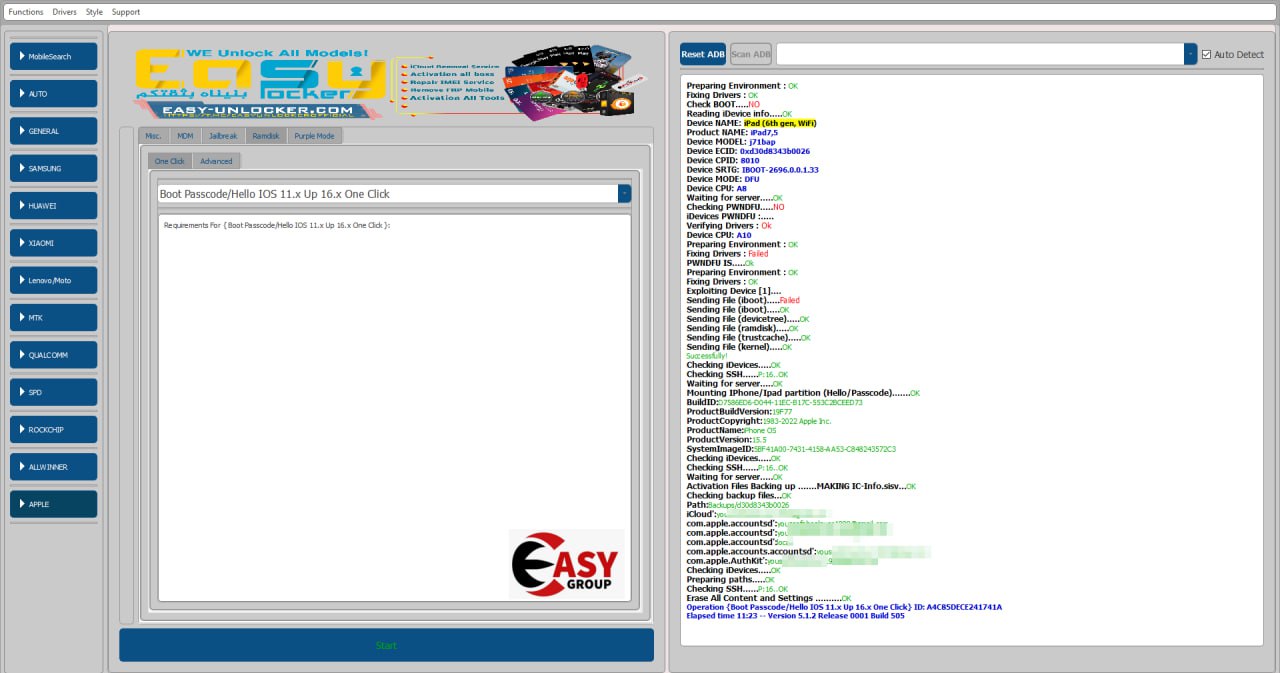Open the APPLE sidebar category
Viewport: 1280px width, 673px height.
(x=54, y=504)
